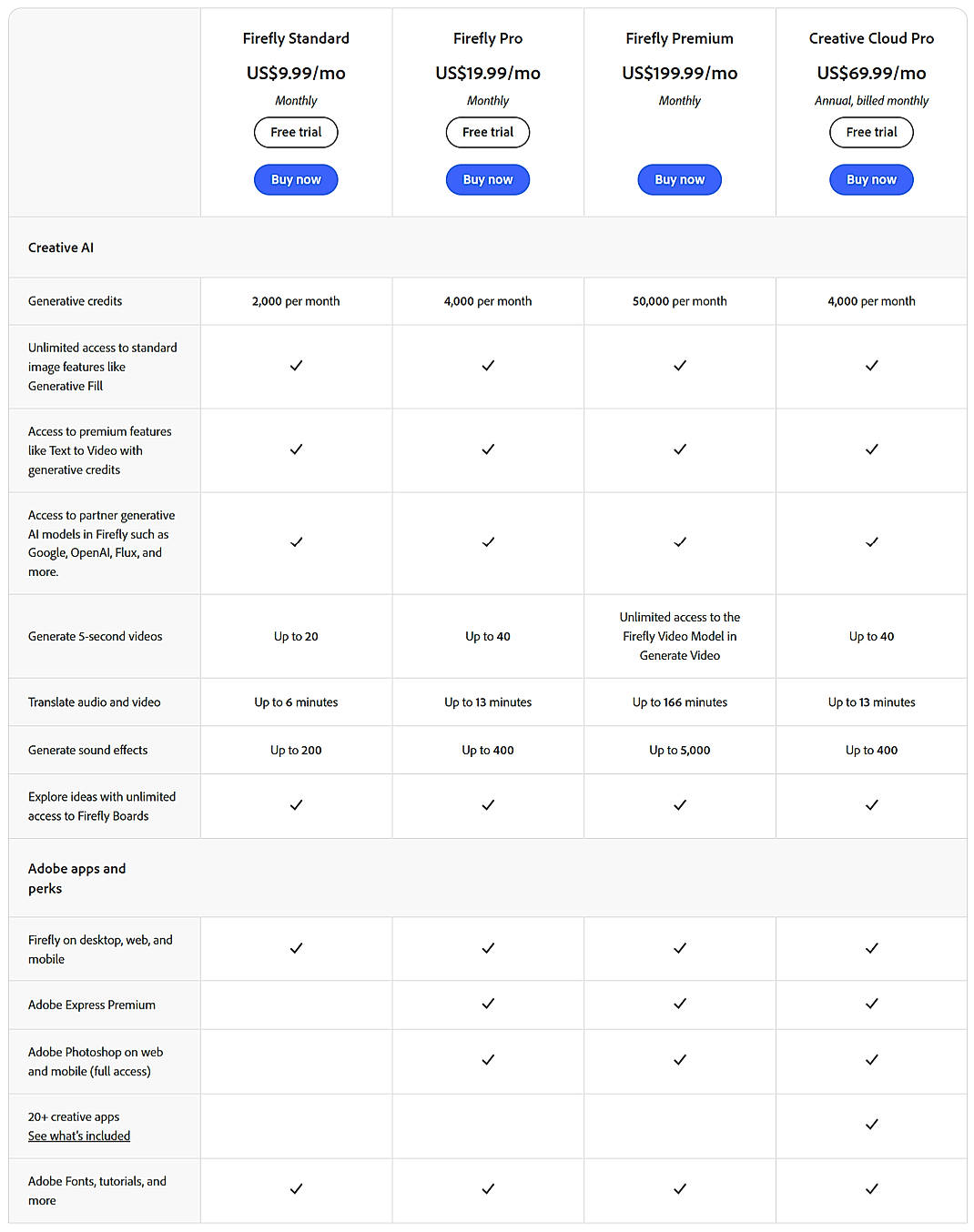This screenshot has height=1232, width=974.
Task: Click Buy now for Firefly Premium
Action: pyautogui.click(x=679, y=179)
